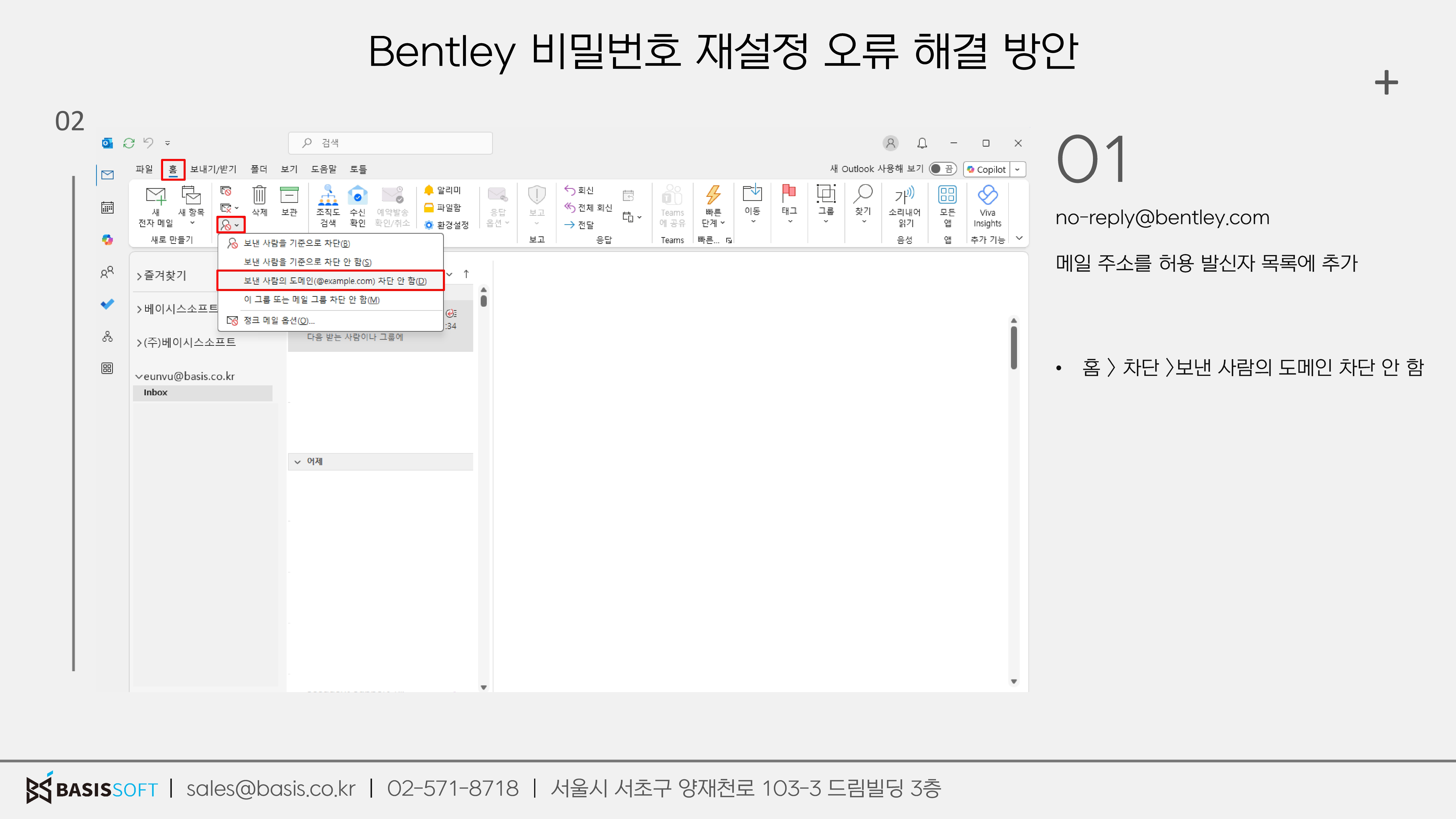Collapse the eunvu@basis.co.kr account tree
The height and width of the screenshot is (819, 1456).
139,376
